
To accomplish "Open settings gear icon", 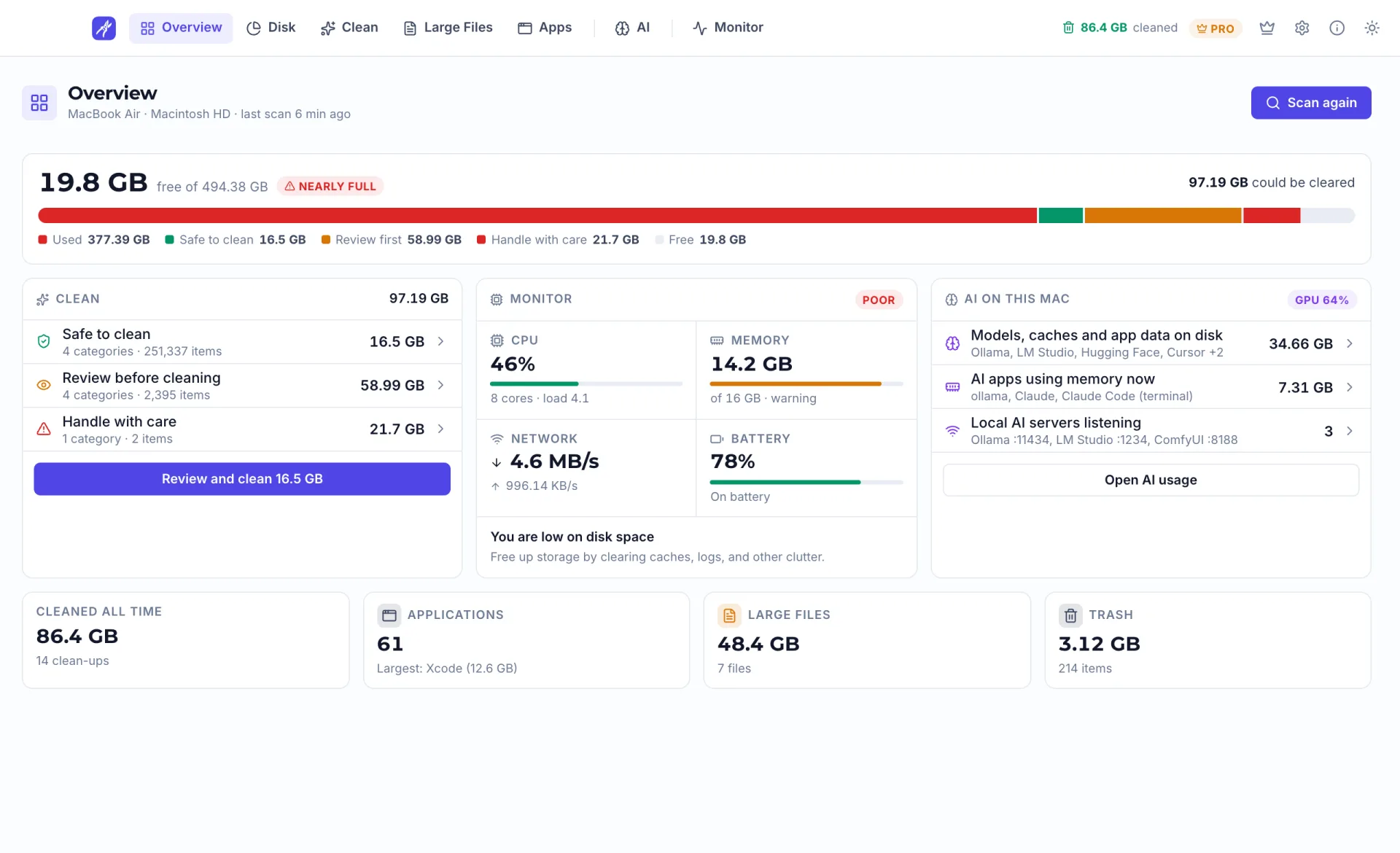I will 1302,28.
